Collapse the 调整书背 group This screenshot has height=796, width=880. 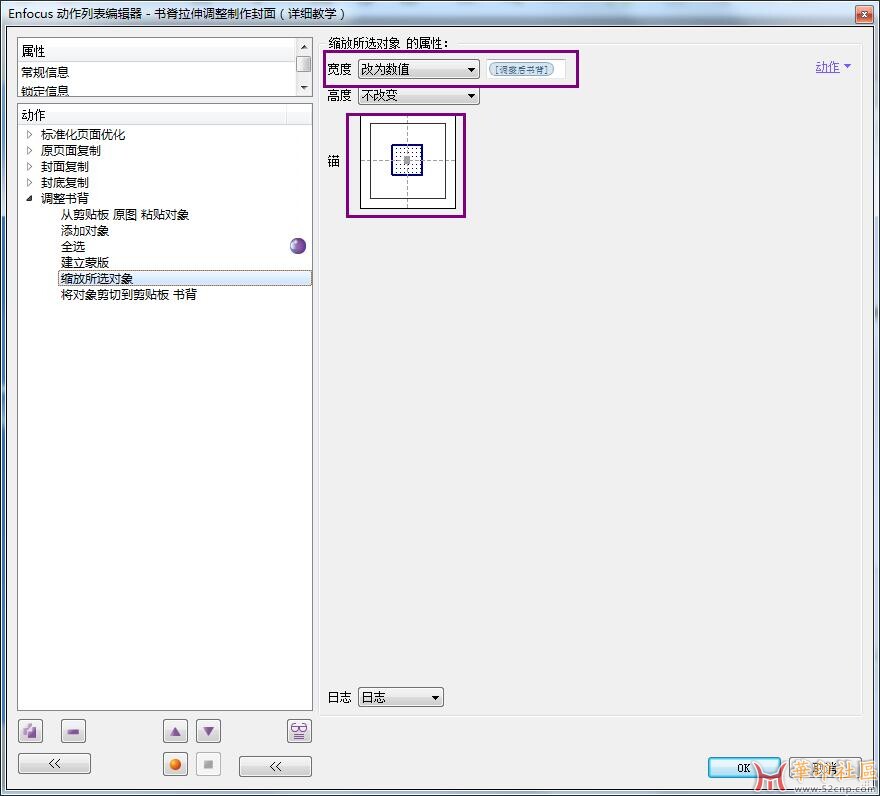(x=30, y=198)
